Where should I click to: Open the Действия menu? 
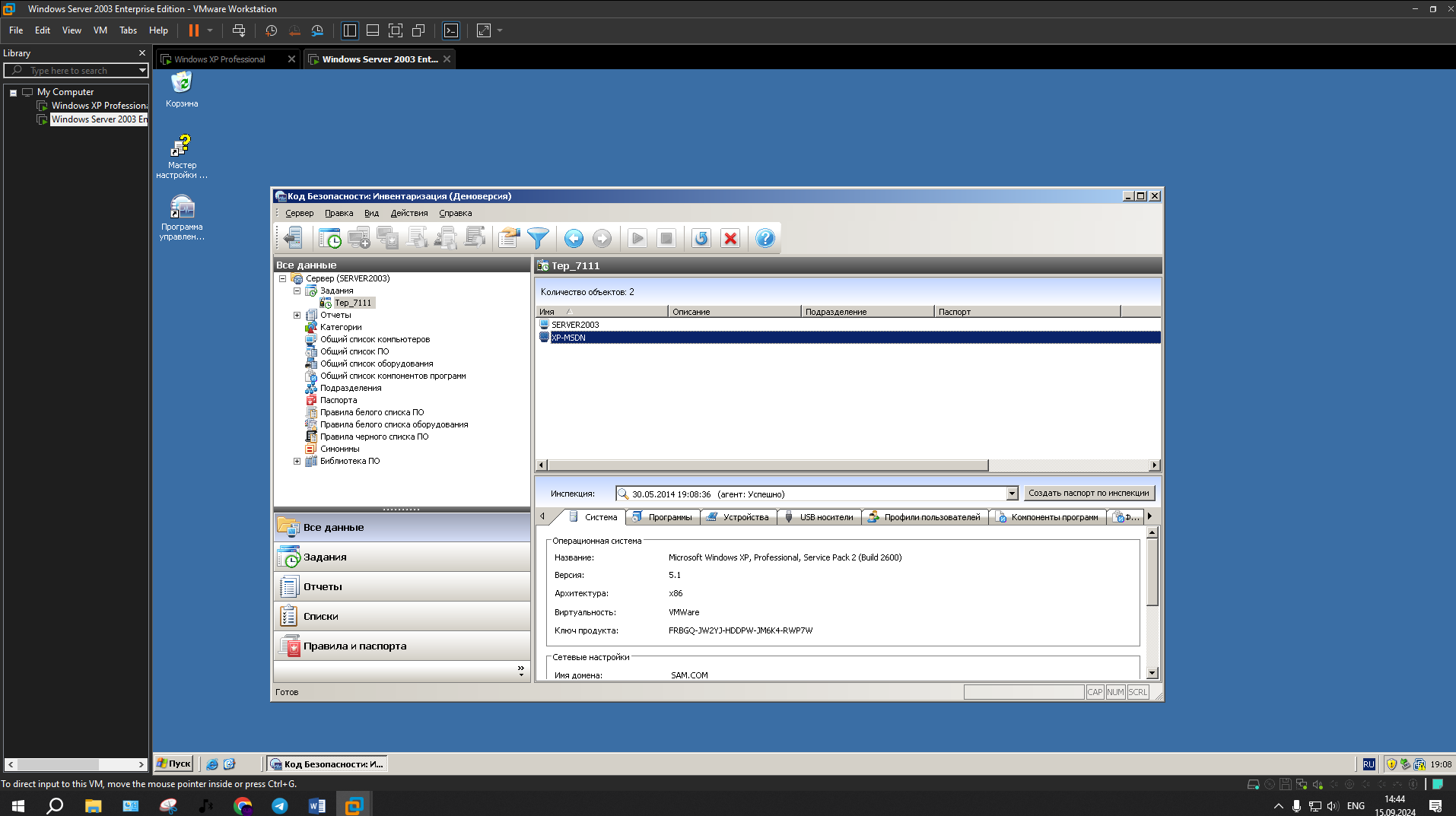tap(409, 214)
